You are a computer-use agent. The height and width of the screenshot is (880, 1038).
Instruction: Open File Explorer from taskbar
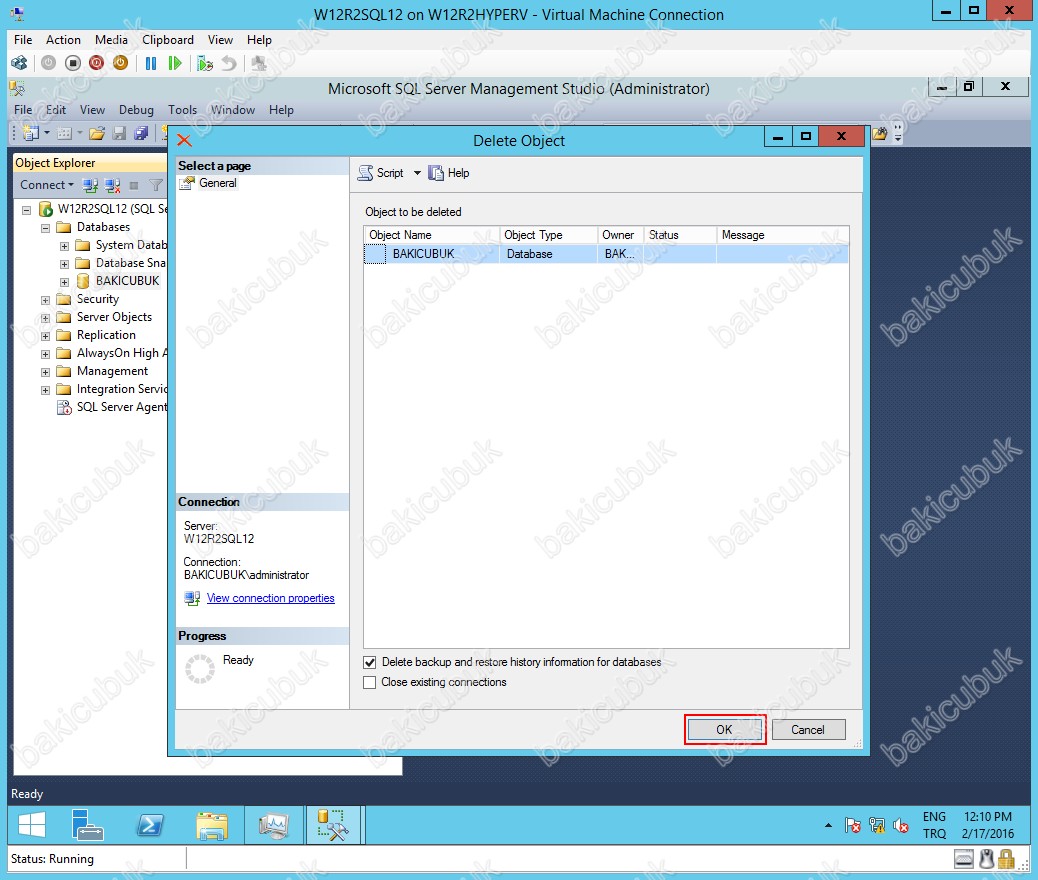(x=212, y=825)
